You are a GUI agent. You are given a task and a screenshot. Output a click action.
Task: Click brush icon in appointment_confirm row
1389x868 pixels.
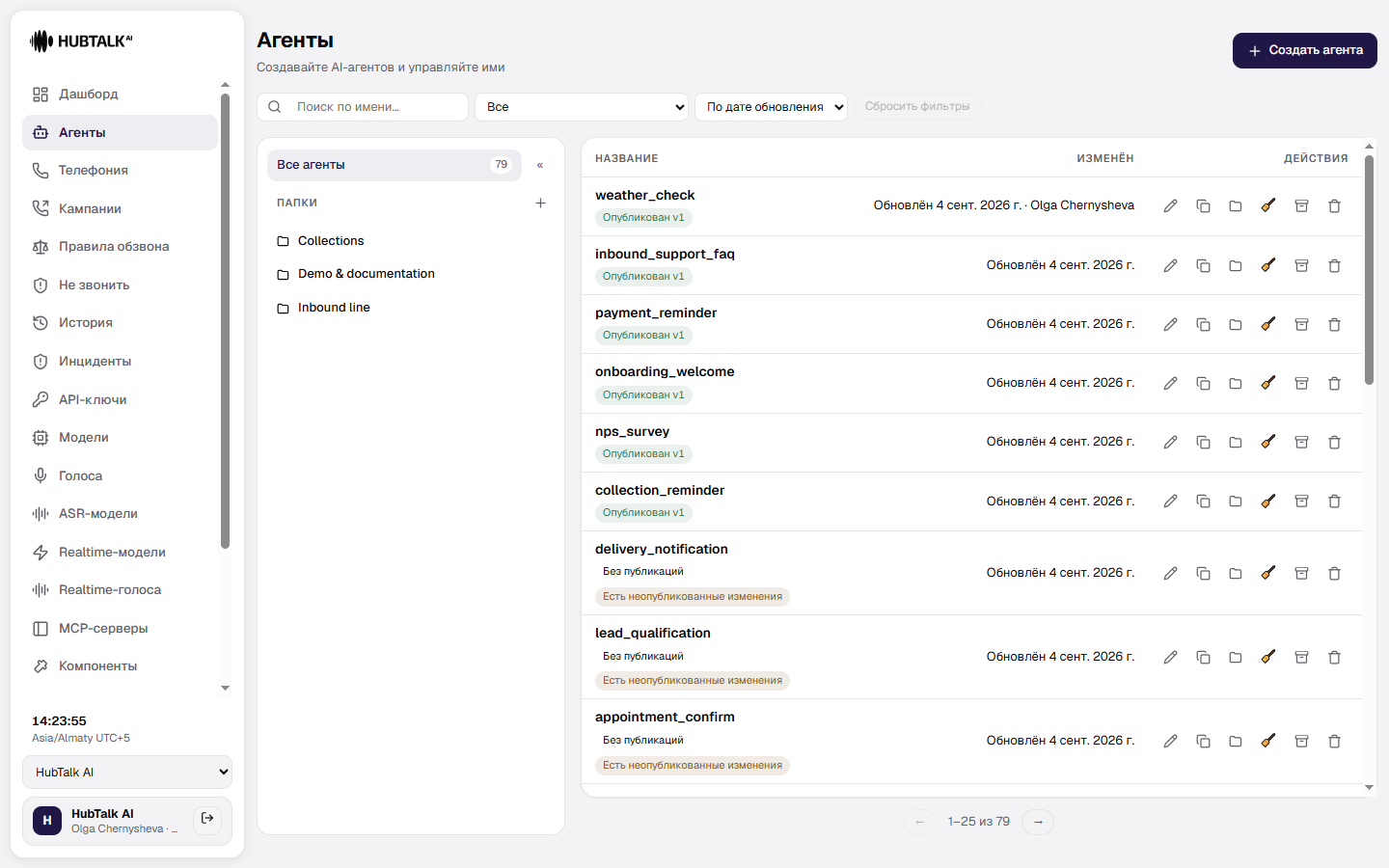coord(1268,741)
